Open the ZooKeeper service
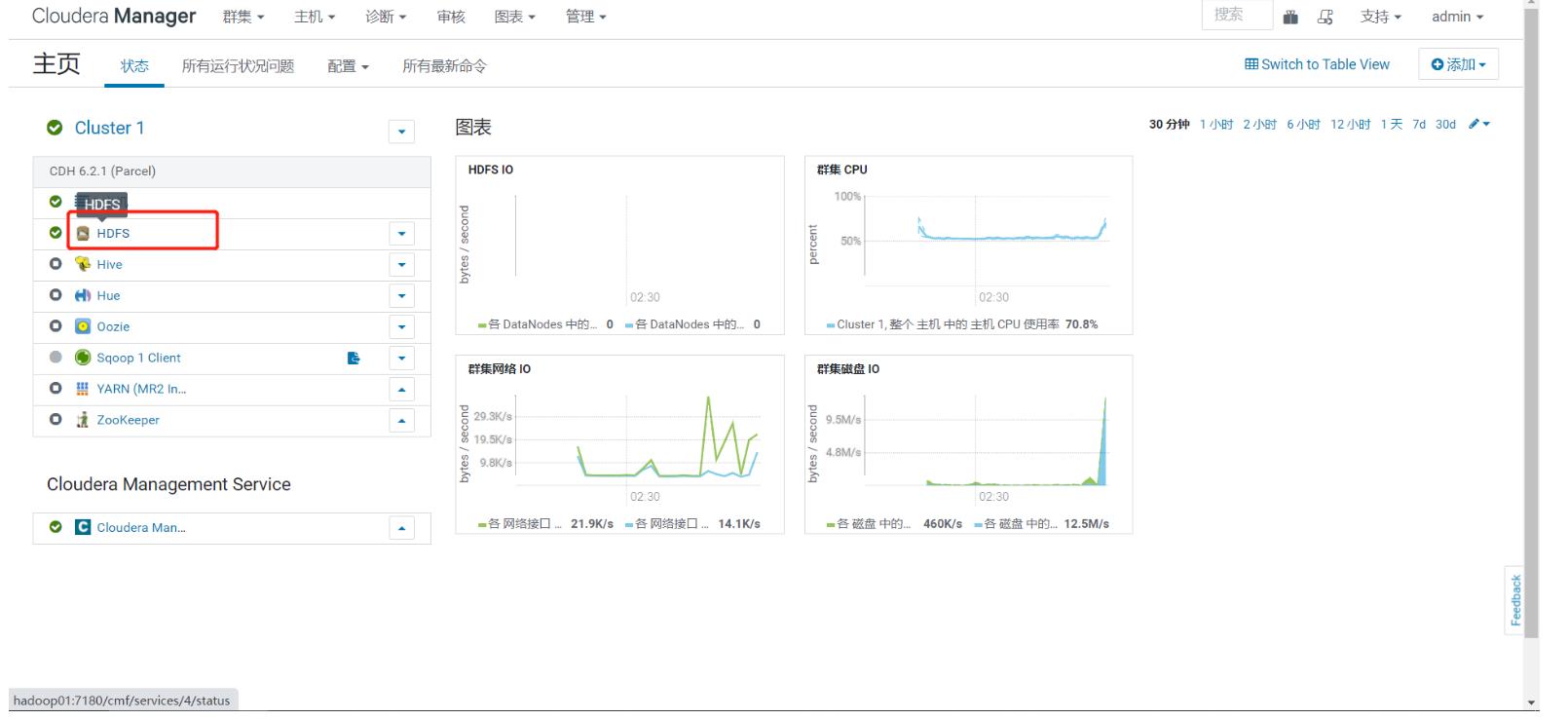This screenshot has height=720, width=1568. pos(128,420)
